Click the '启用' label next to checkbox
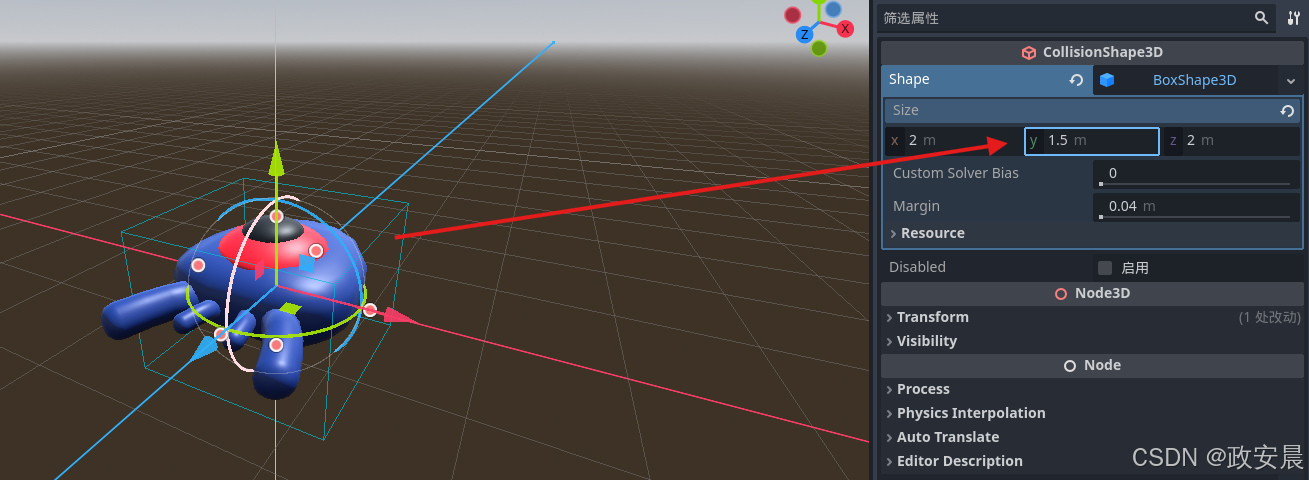This screenshot has height=480, width=1309. pos(1135,268)
